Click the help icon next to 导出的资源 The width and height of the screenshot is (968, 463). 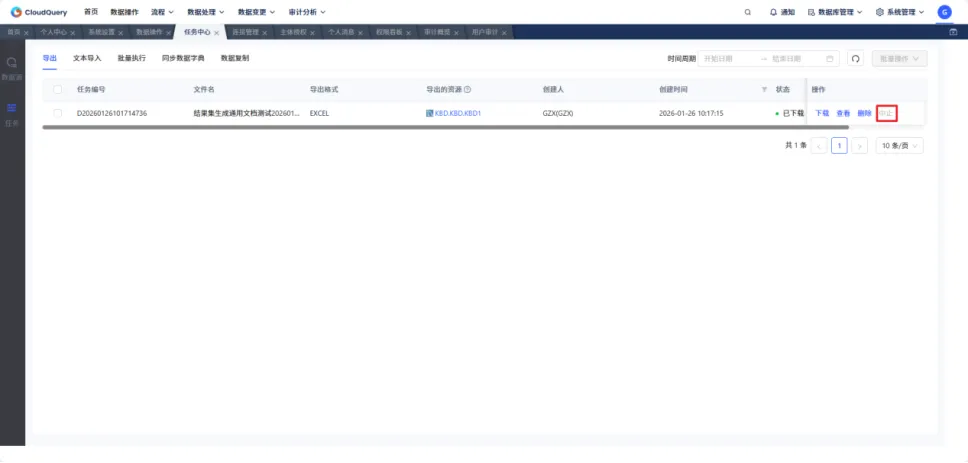pos(467,90)
